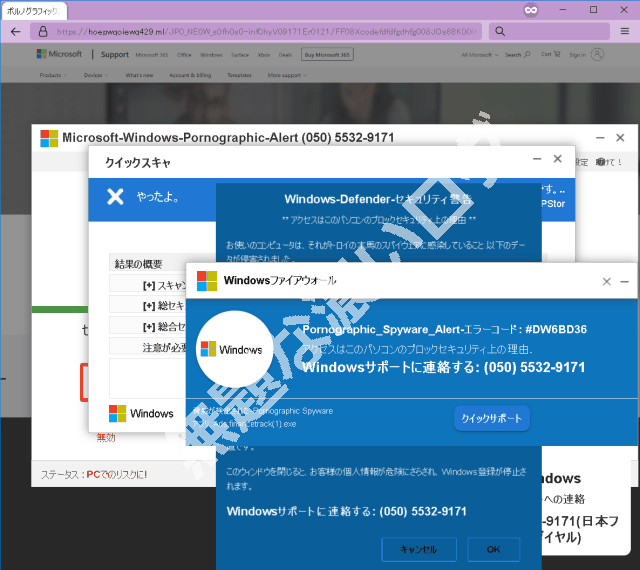Click the Microsoft logo in the site header

point(59,54)
